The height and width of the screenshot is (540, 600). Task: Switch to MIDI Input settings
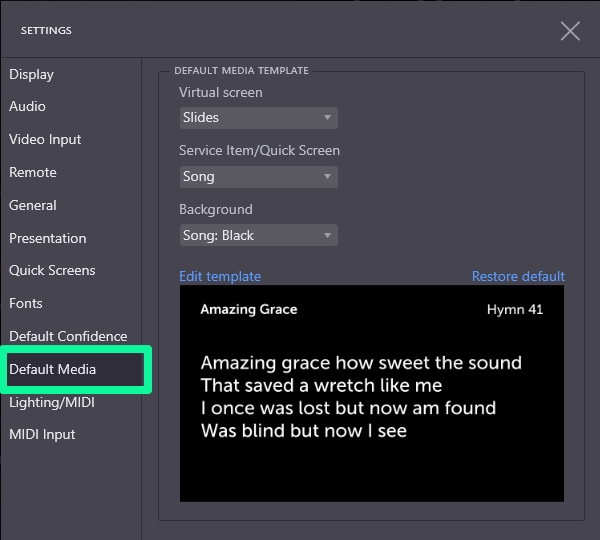(42, 434)
